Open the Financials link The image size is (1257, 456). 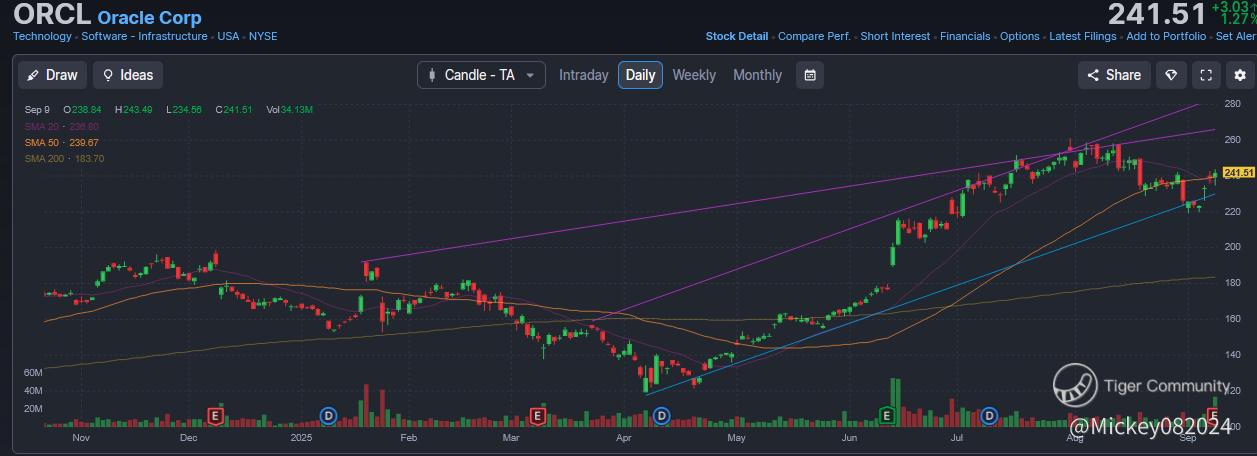pyautogui.click(x=965, y=36)
